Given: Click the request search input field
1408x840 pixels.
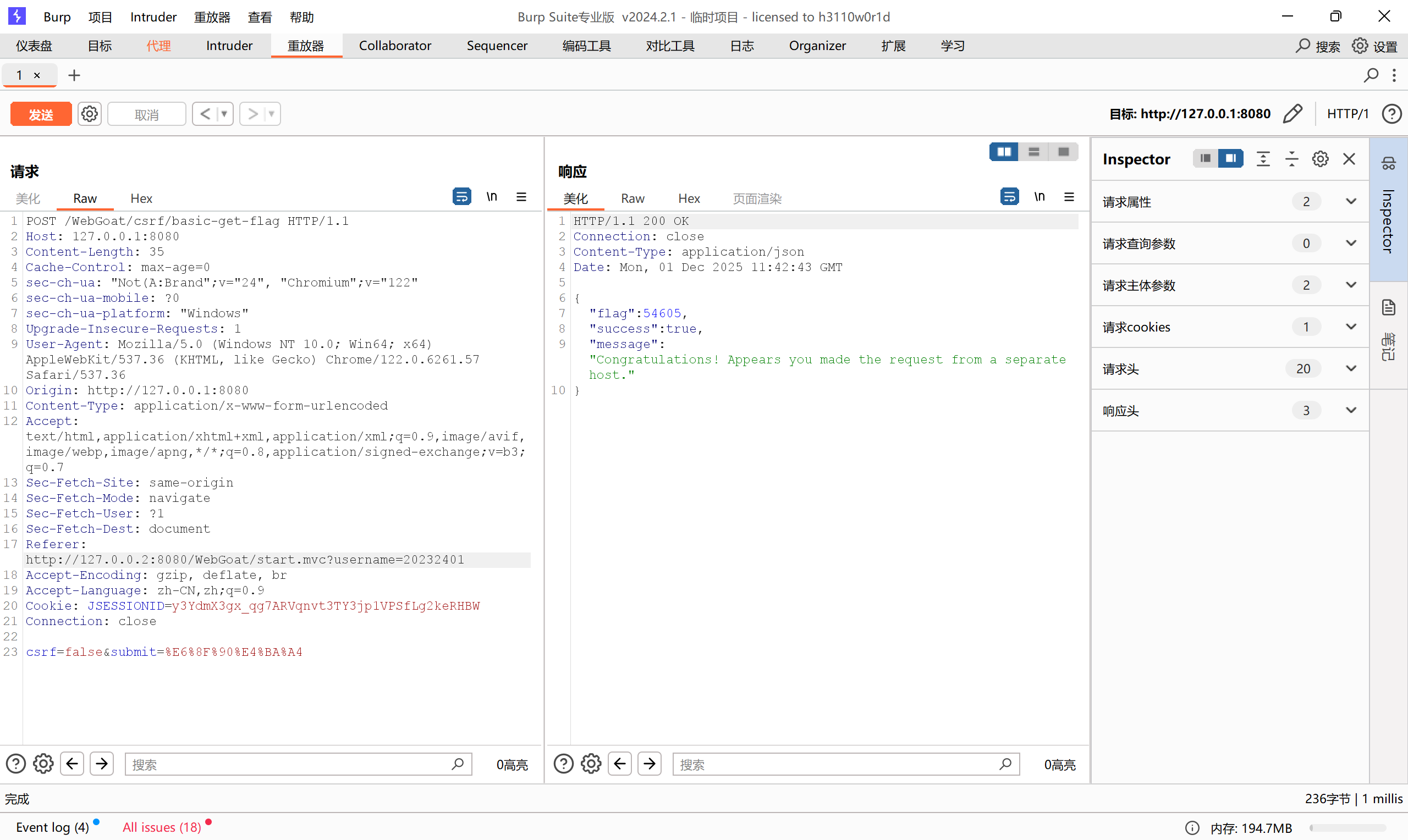Looking at the screenshot, I should (289, 764).
